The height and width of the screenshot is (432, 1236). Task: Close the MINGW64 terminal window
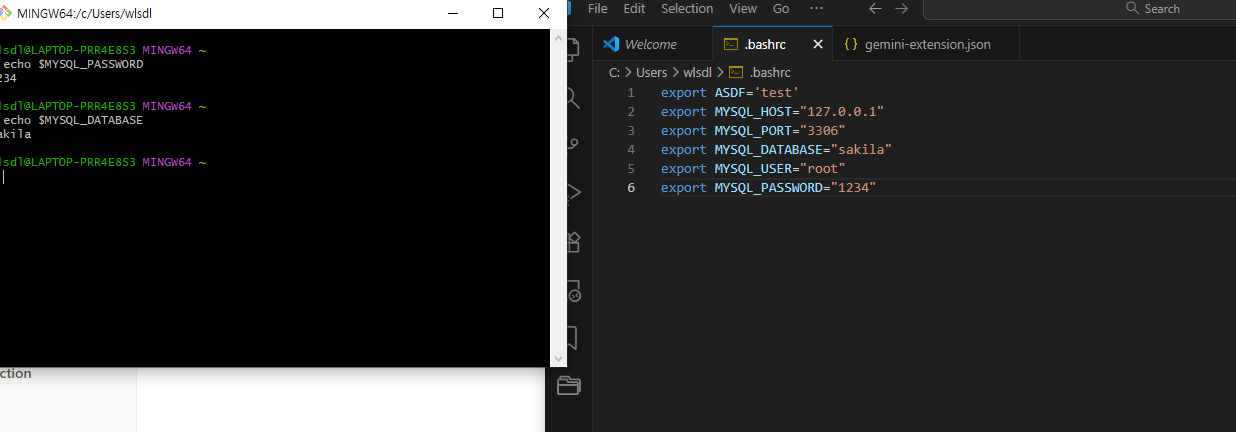543,13
